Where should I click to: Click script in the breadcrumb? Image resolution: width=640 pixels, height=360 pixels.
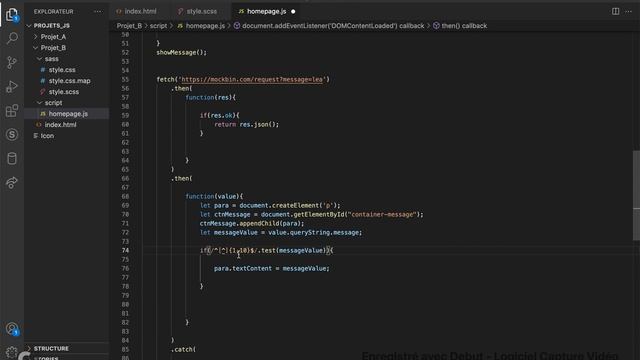(158, 26)
